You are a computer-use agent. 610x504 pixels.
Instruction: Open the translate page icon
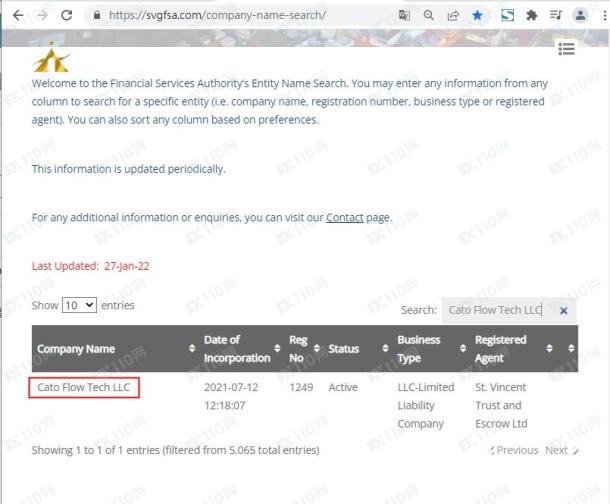click(404, 15)
